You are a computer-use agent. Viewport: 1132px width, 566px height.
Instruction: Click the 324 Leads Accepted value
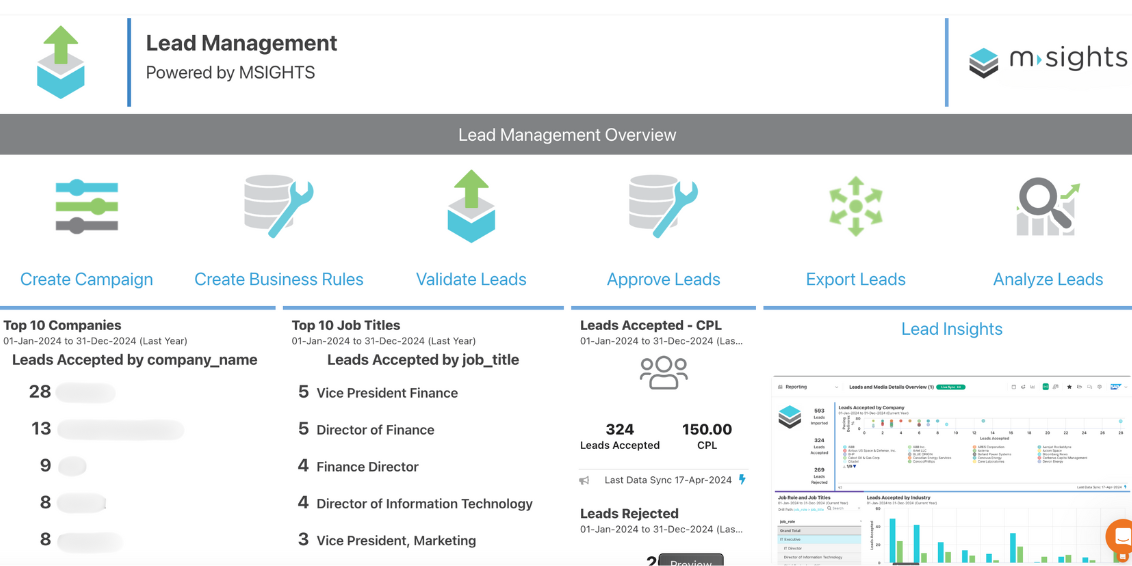(x=620, y=430)
